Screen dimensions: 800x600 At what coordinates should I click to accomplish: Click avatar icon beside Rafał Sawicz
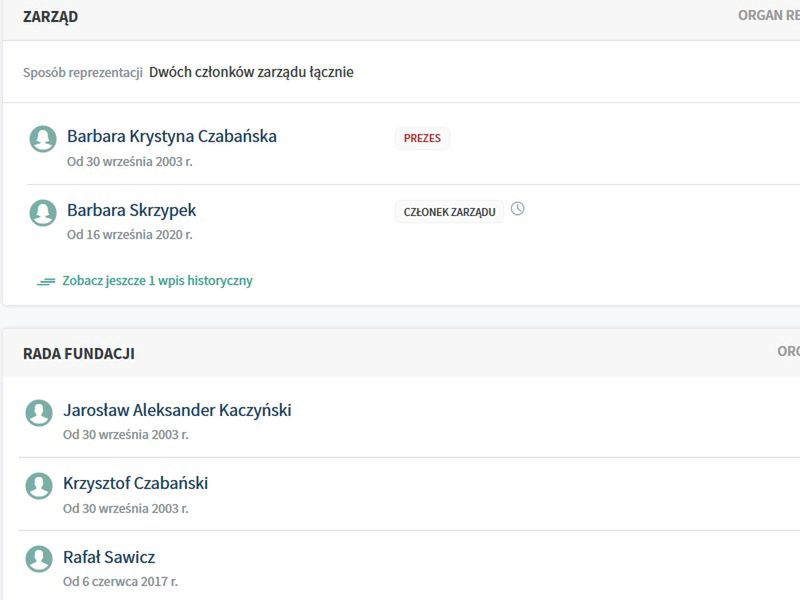pos(39,559)
